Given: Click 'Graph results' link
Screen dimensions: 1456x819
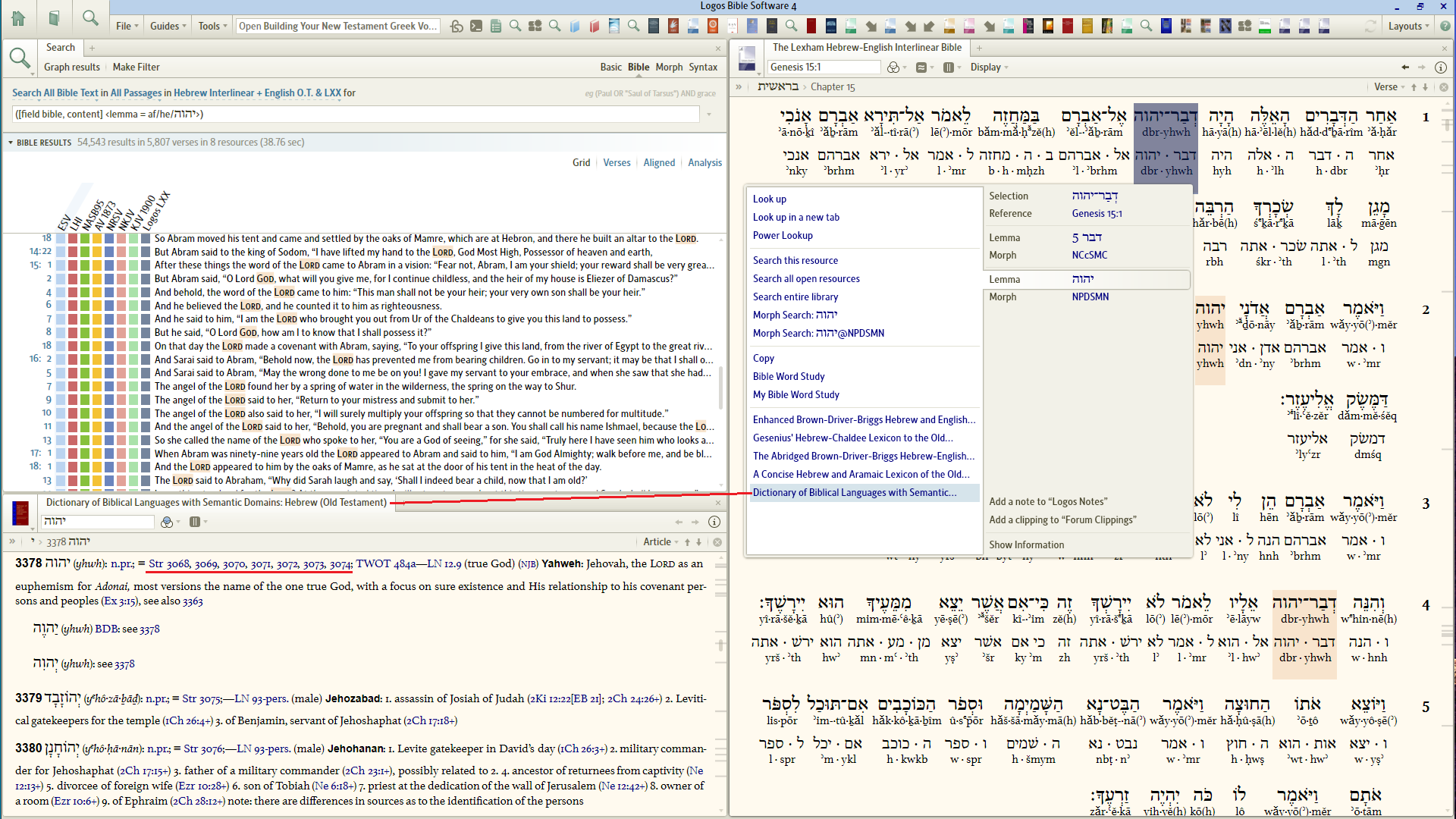Looking at the screenshot, I should pos(72,67).
